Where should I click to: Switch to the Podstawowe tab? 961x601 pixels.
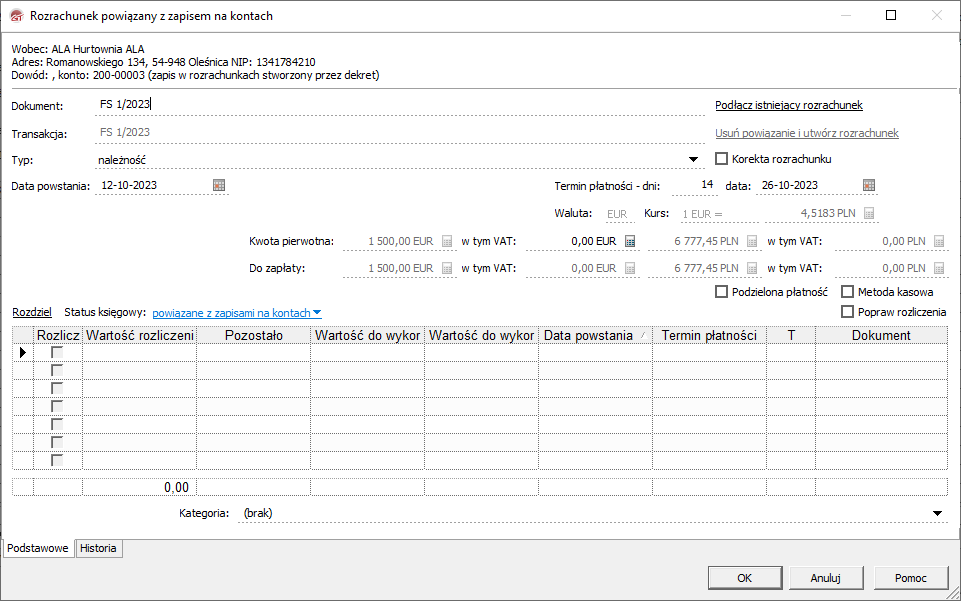[38, 548]
